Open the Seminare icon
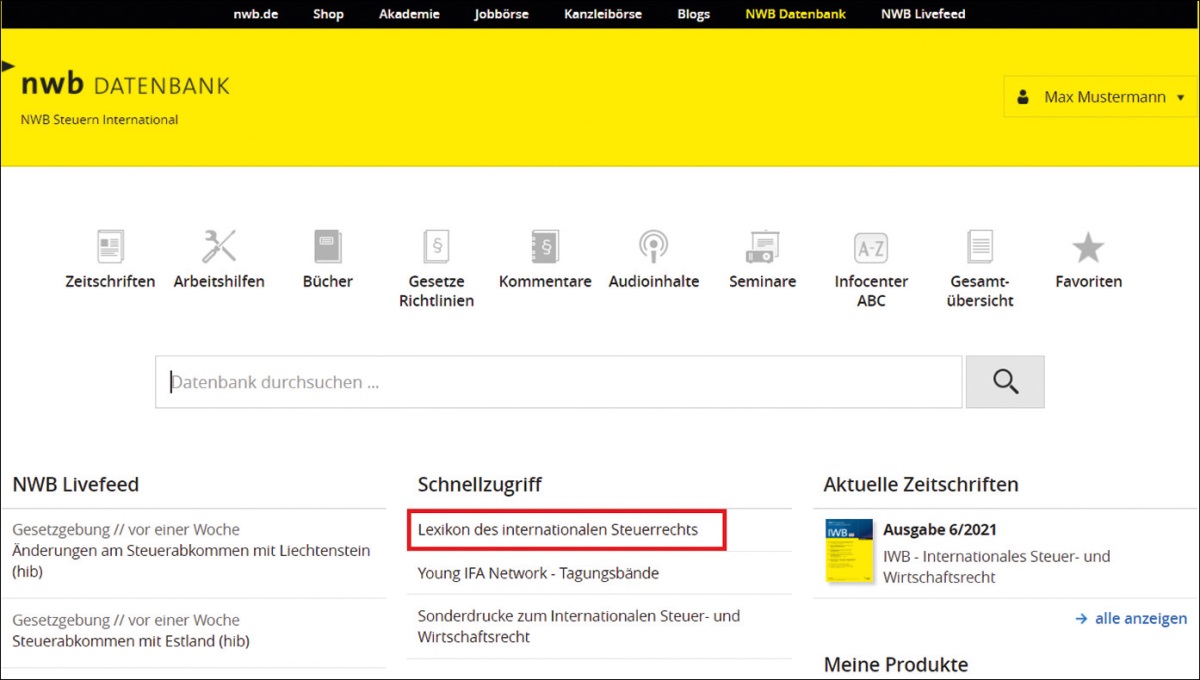 (762, 246)
